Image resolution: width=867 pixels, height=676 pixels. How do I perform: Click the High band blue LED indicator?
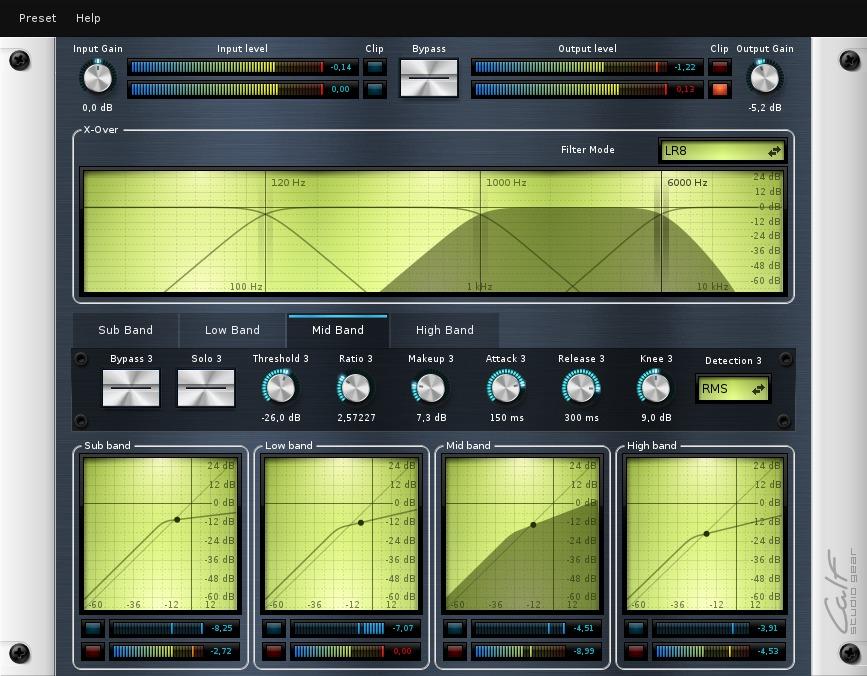click(x=636, y=628)
